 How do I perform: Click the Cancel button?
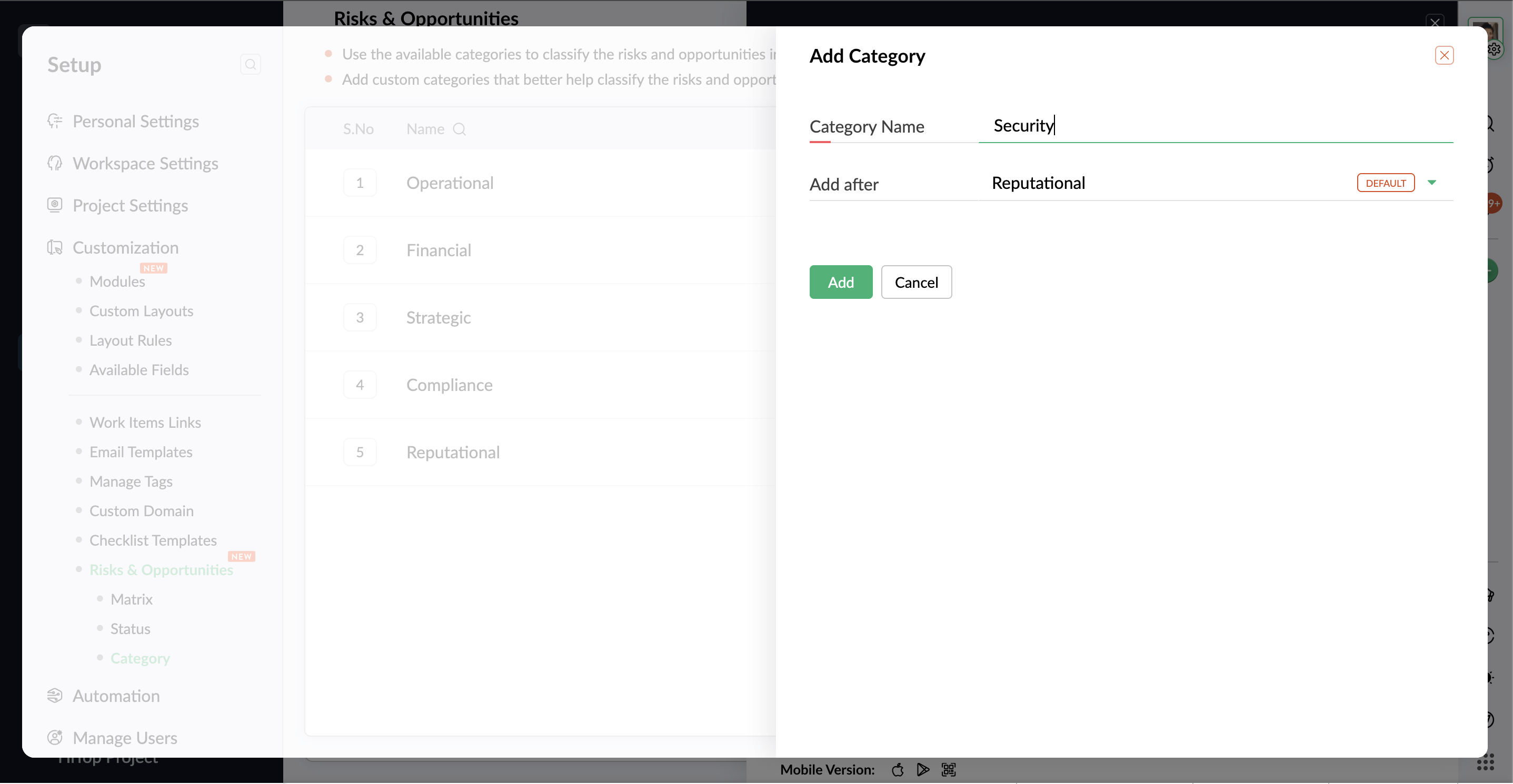[915, 282]
